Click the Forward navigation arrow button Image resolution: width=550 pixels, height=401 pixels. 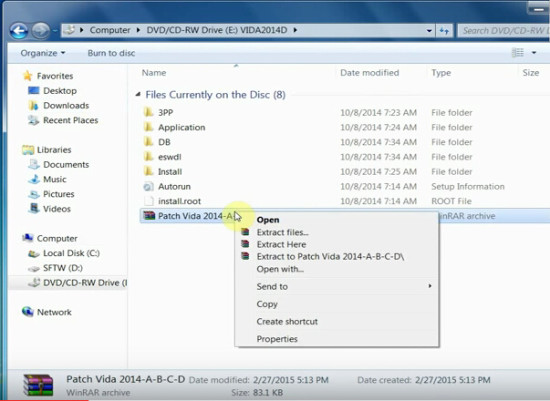[41, 31]
